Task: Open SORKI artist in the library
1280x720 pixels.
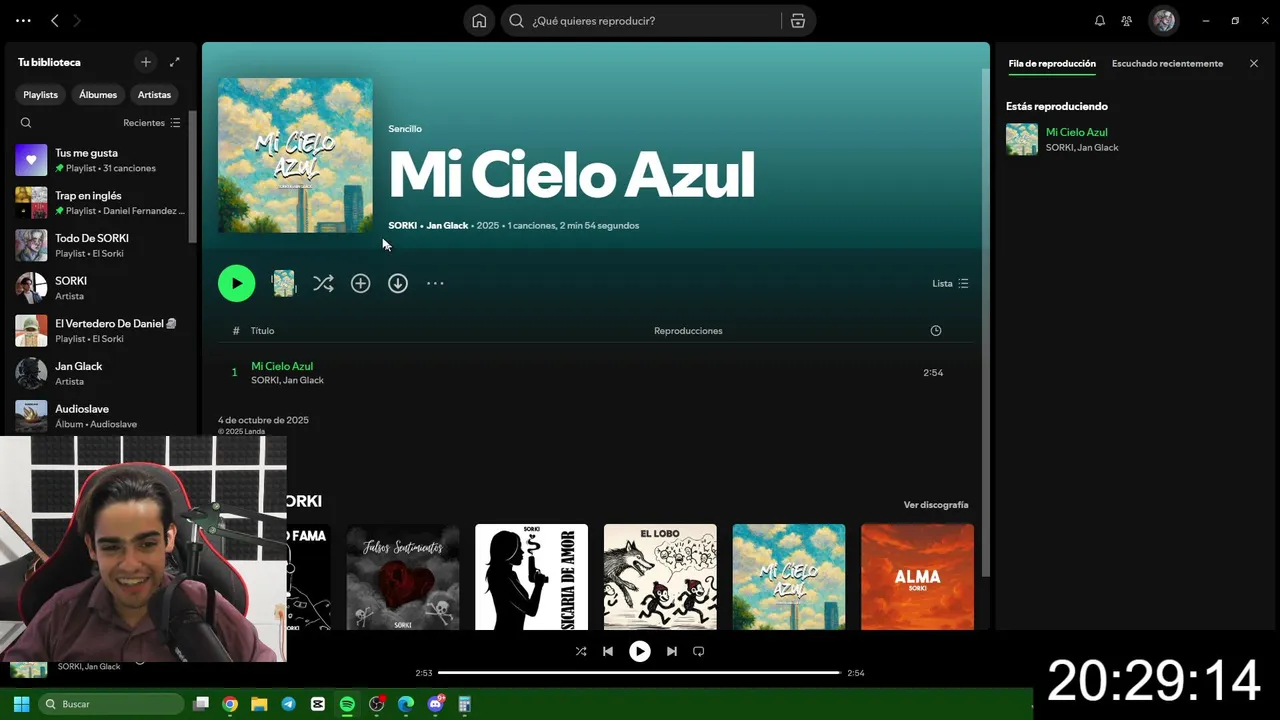Action: click(100, 288)
